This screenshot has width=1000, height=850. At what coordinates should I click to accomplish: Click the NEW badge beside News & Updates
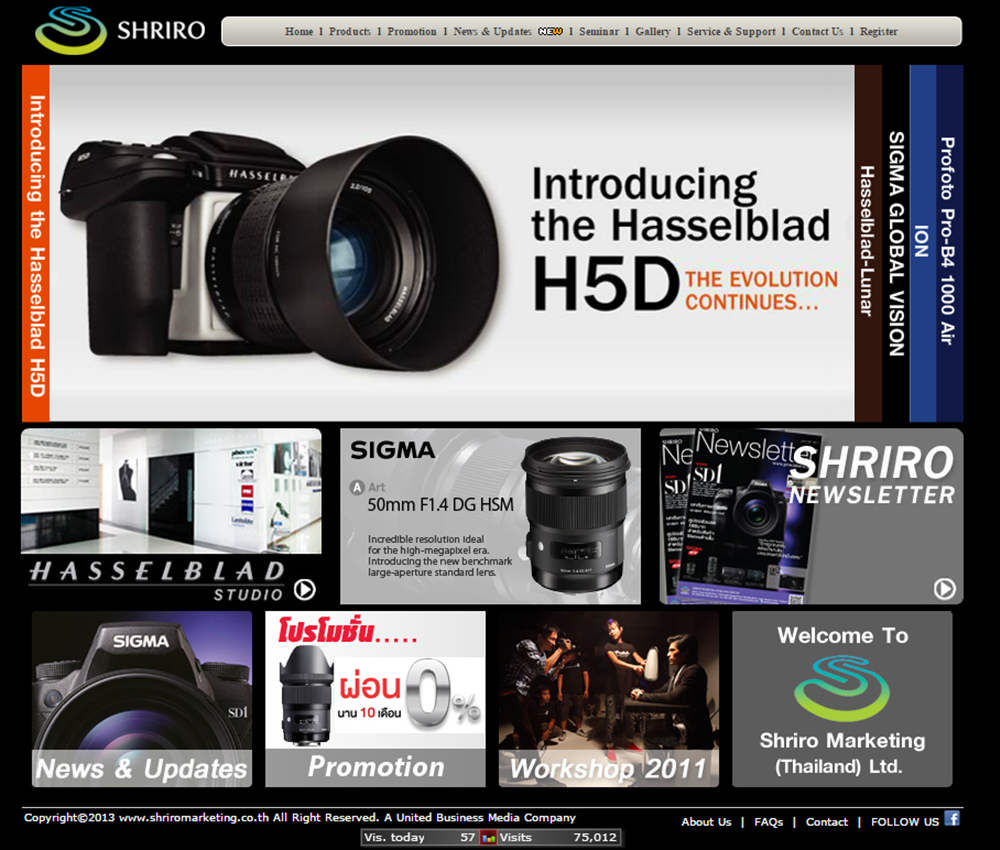550,32
